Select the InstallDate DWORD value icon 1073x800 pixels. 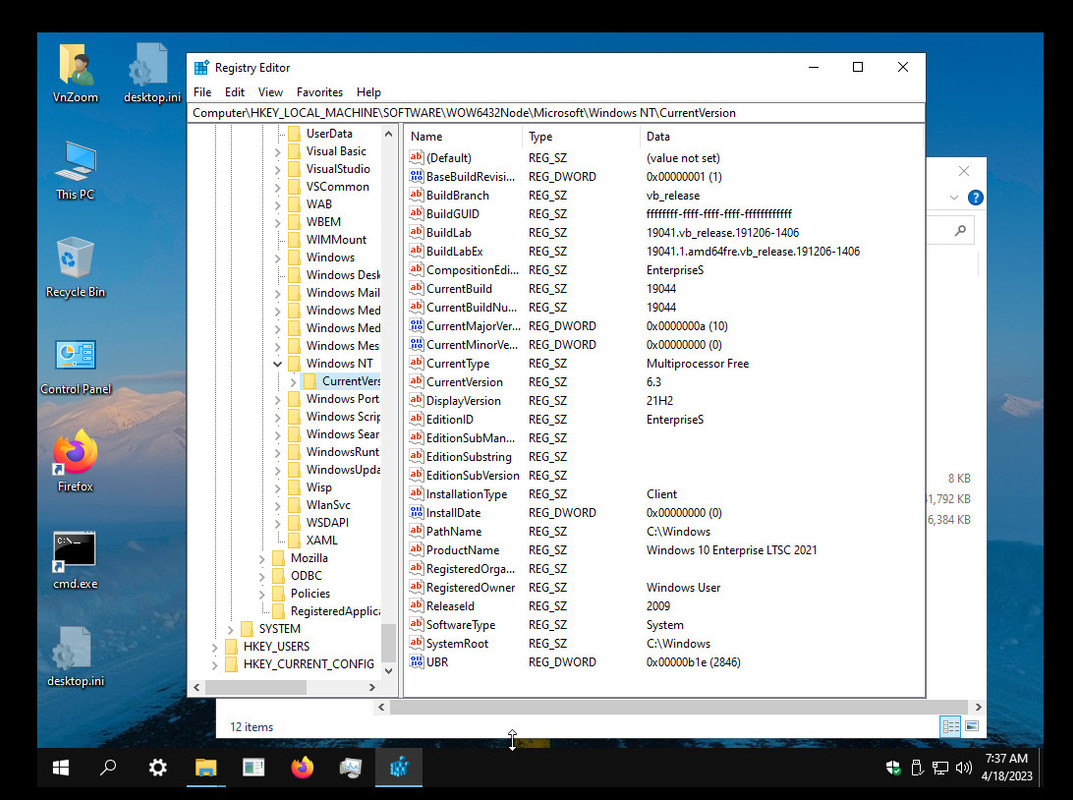[416, 512]
